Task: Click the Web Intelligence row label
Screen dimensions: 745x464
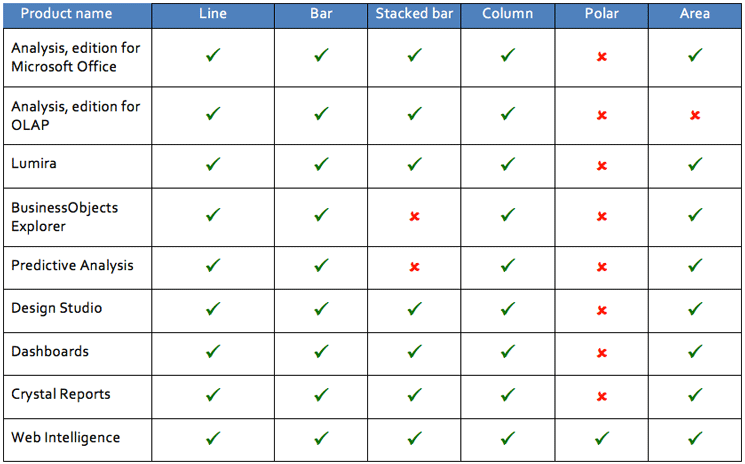Action: pos(66,438)
